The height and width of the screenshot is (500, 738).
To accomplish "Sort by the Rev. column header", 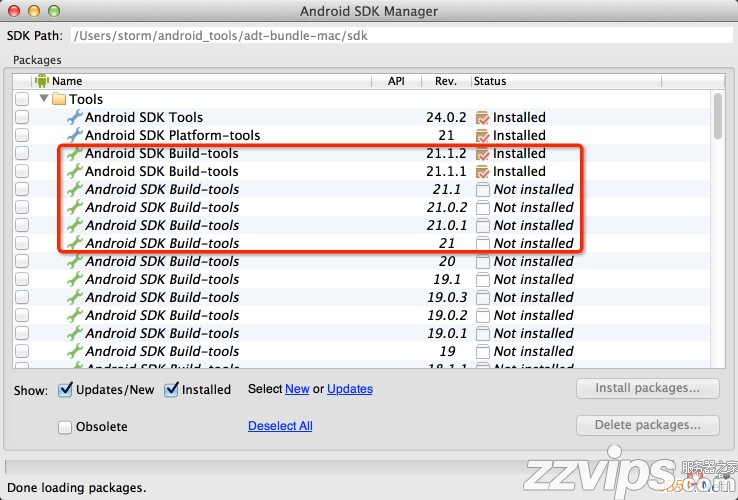I will 446,81.
